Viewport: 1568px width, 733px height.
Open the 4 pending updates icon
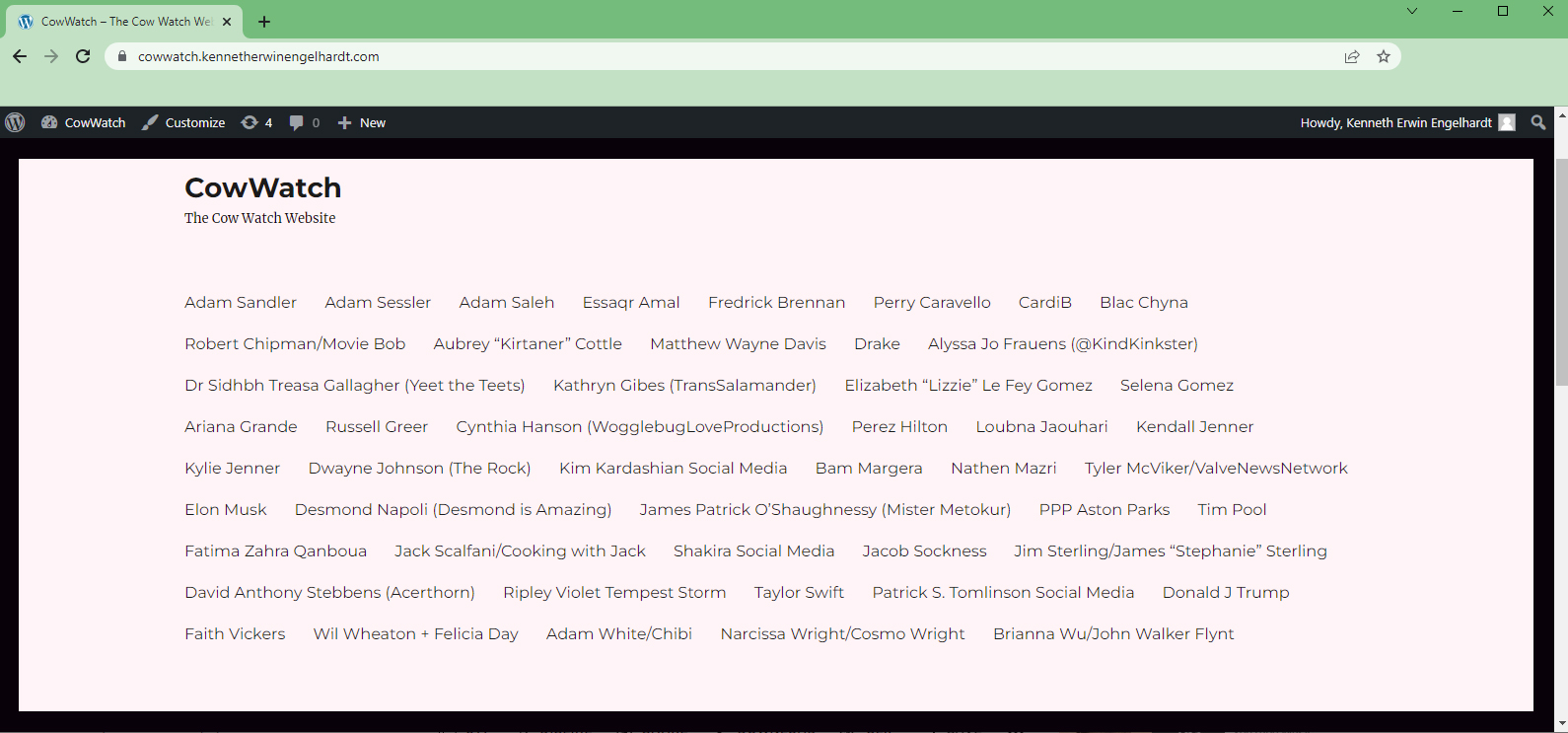tap(256, 122)
